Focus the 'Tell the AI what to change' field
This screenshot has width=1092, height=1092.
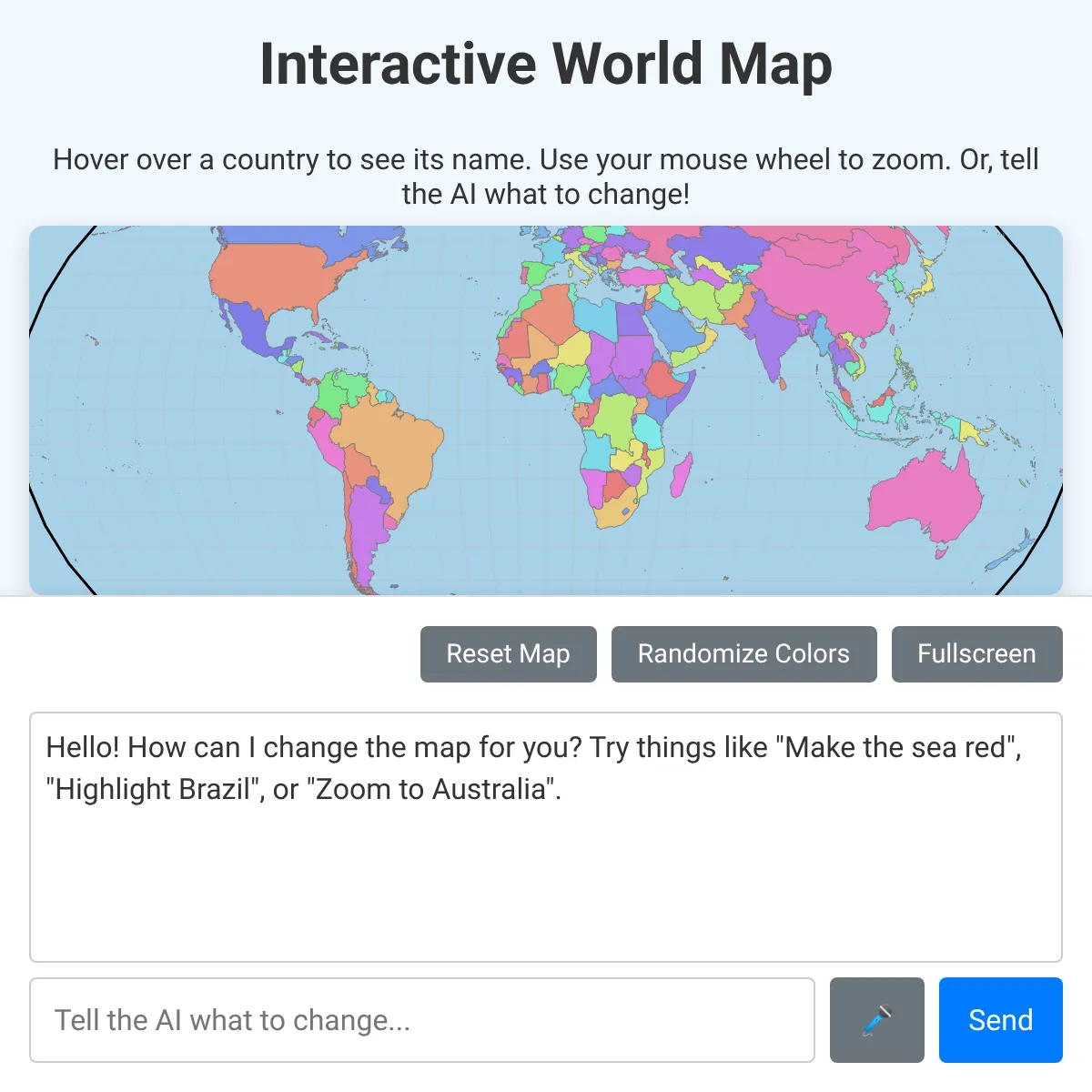click(x=421, y=1020)
